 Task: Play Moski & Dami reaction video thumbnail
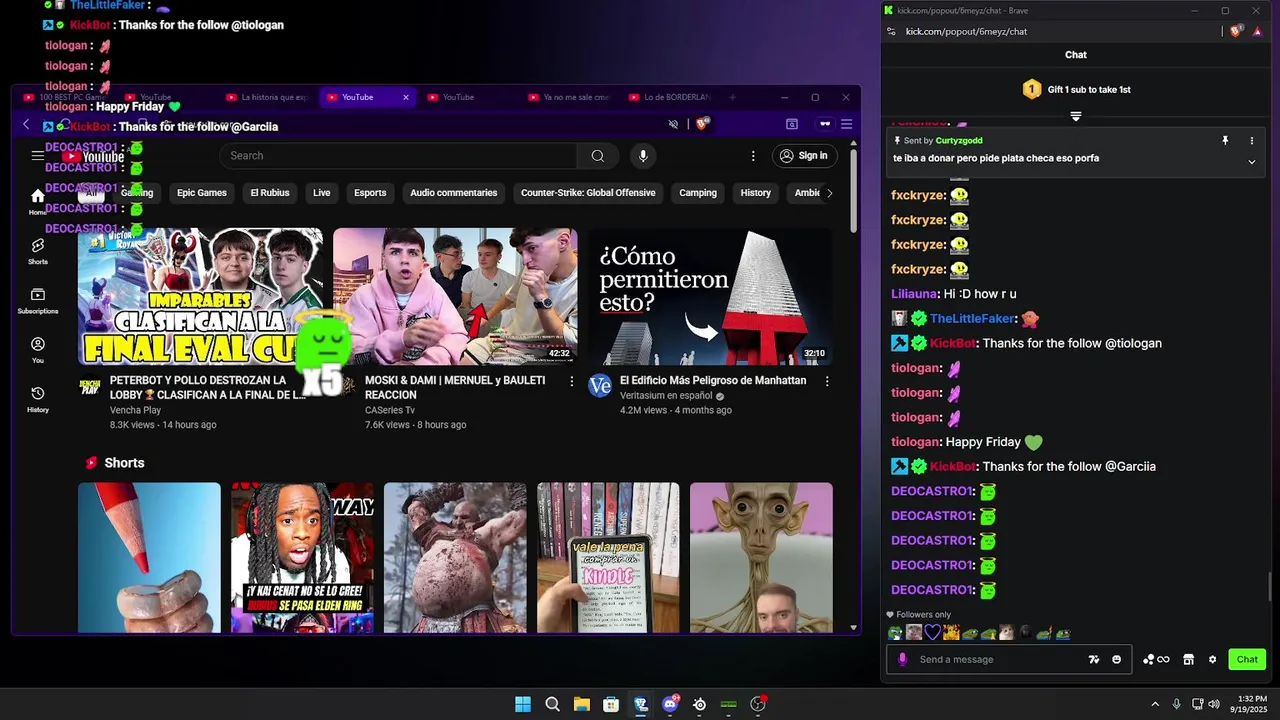pyautogui.click(x=455, y=297)
